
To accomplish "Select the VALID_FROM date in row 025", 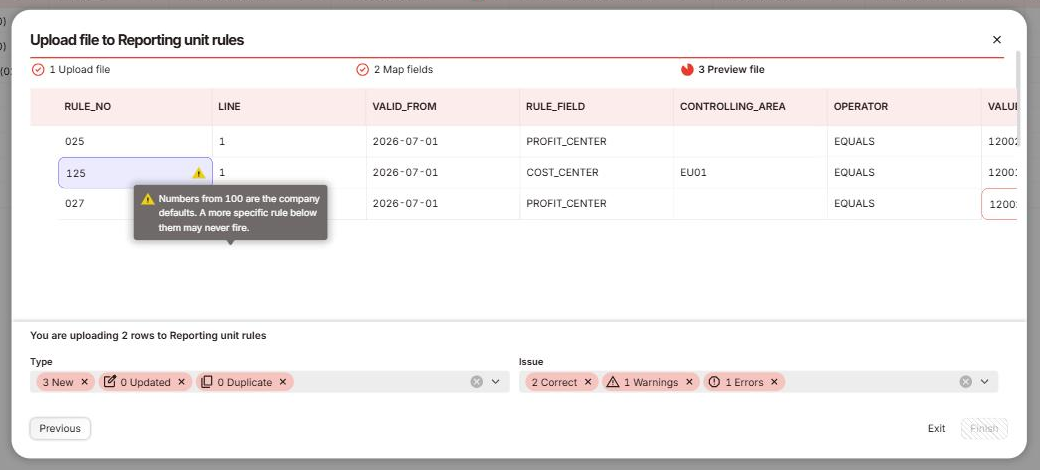I will tap(443, 142).
